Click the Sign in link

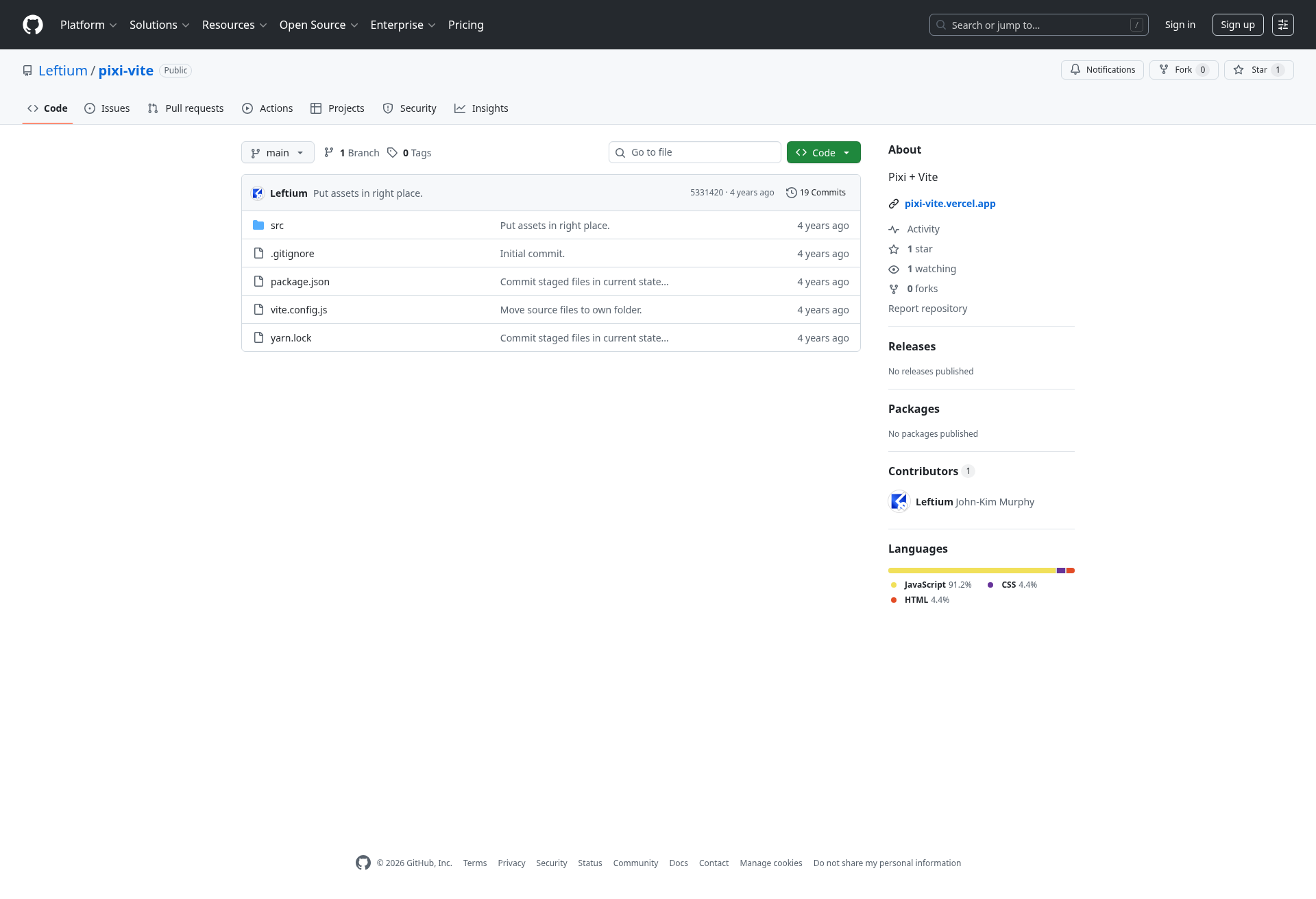(x=1180, y=25)
